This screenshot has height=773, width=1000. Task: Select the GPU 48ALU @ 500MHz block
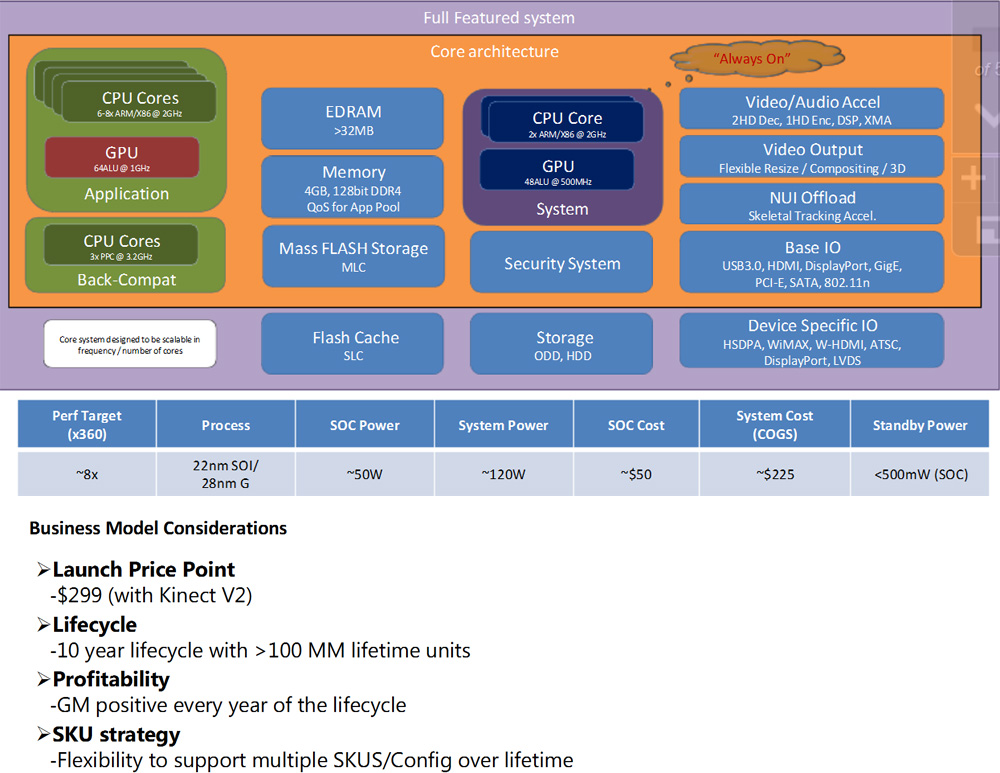[557, 170]
